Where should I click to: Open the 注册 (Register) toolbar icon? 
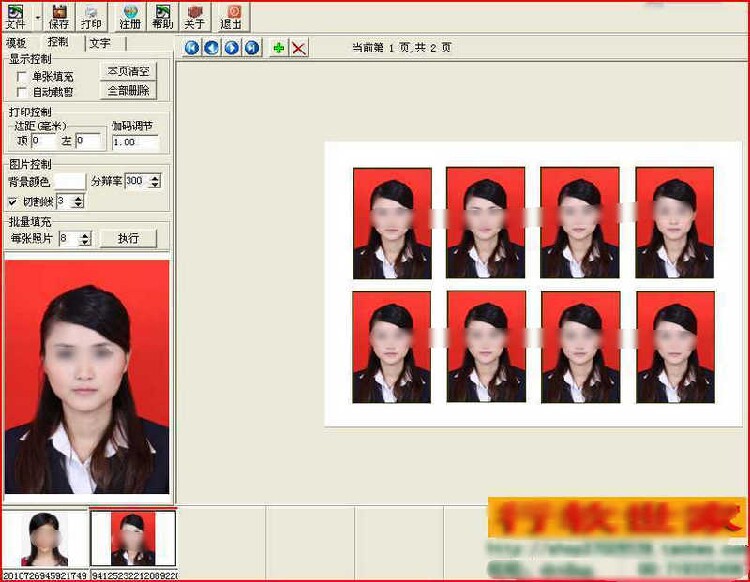coord(130,17)
